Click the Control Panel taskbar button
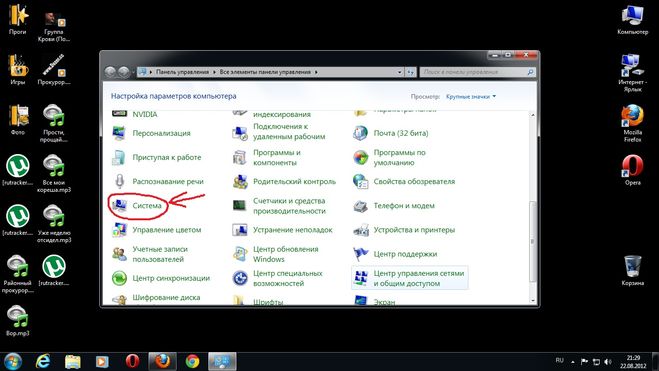Image resolution: width=659 pixels, height=371 pixels. (222, 361)
